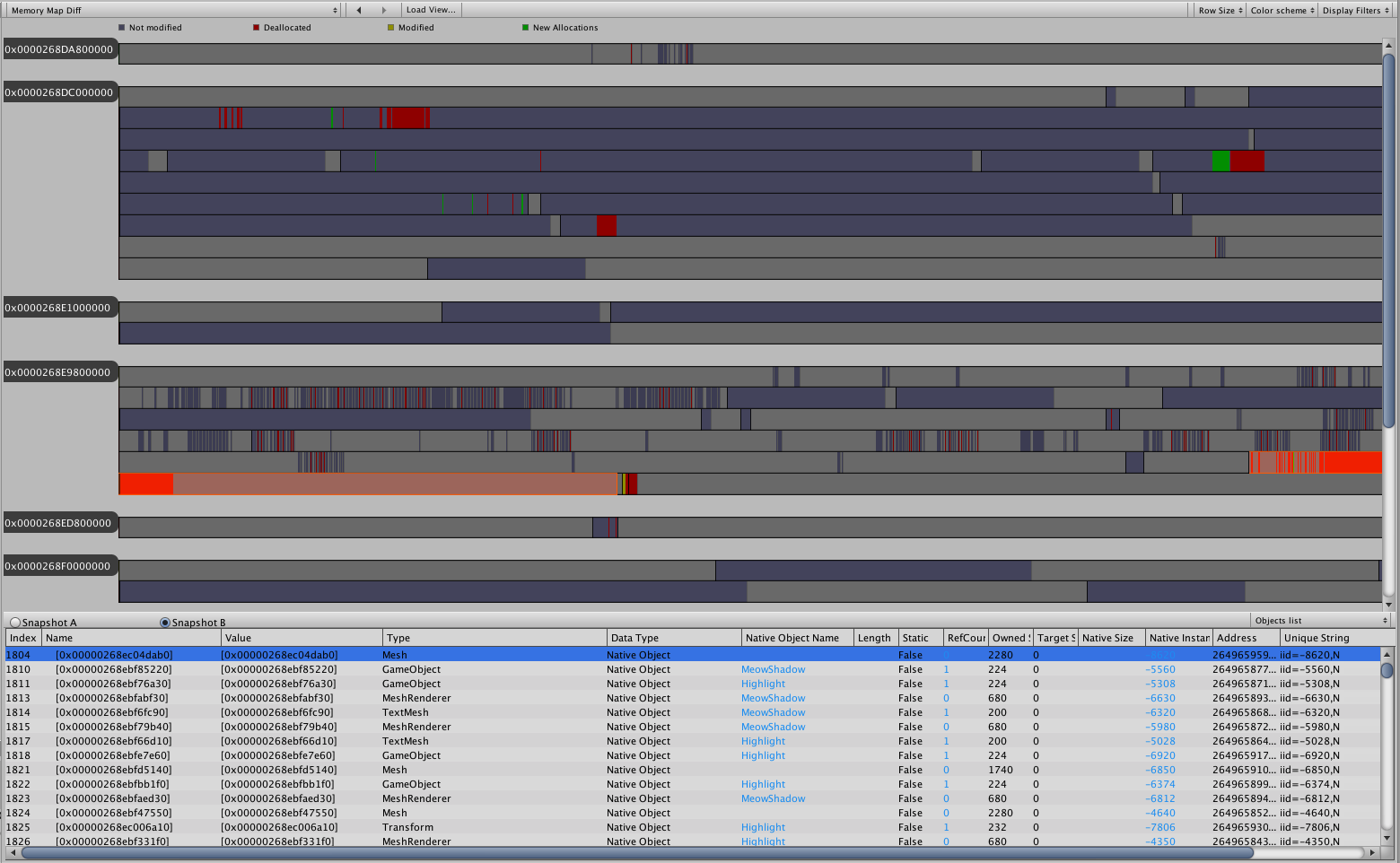Open the Display Filters dropdown
The width and height of the screenshot is (1400, 863).
(1353, 9)
